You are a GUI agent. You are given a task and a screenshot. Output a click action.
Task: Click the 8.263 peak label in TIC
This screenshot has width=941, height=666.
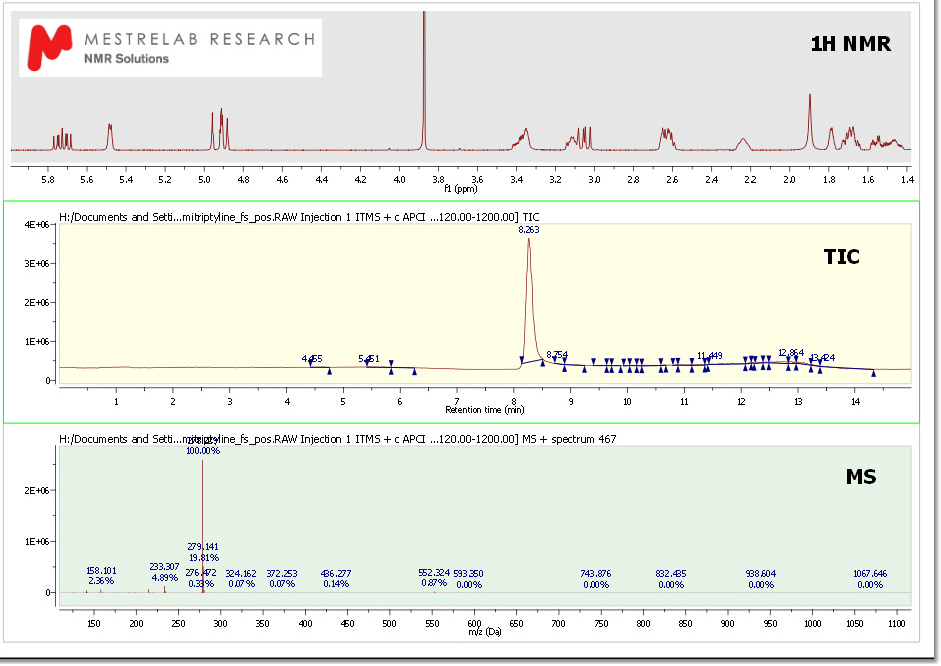coord(528,230)
